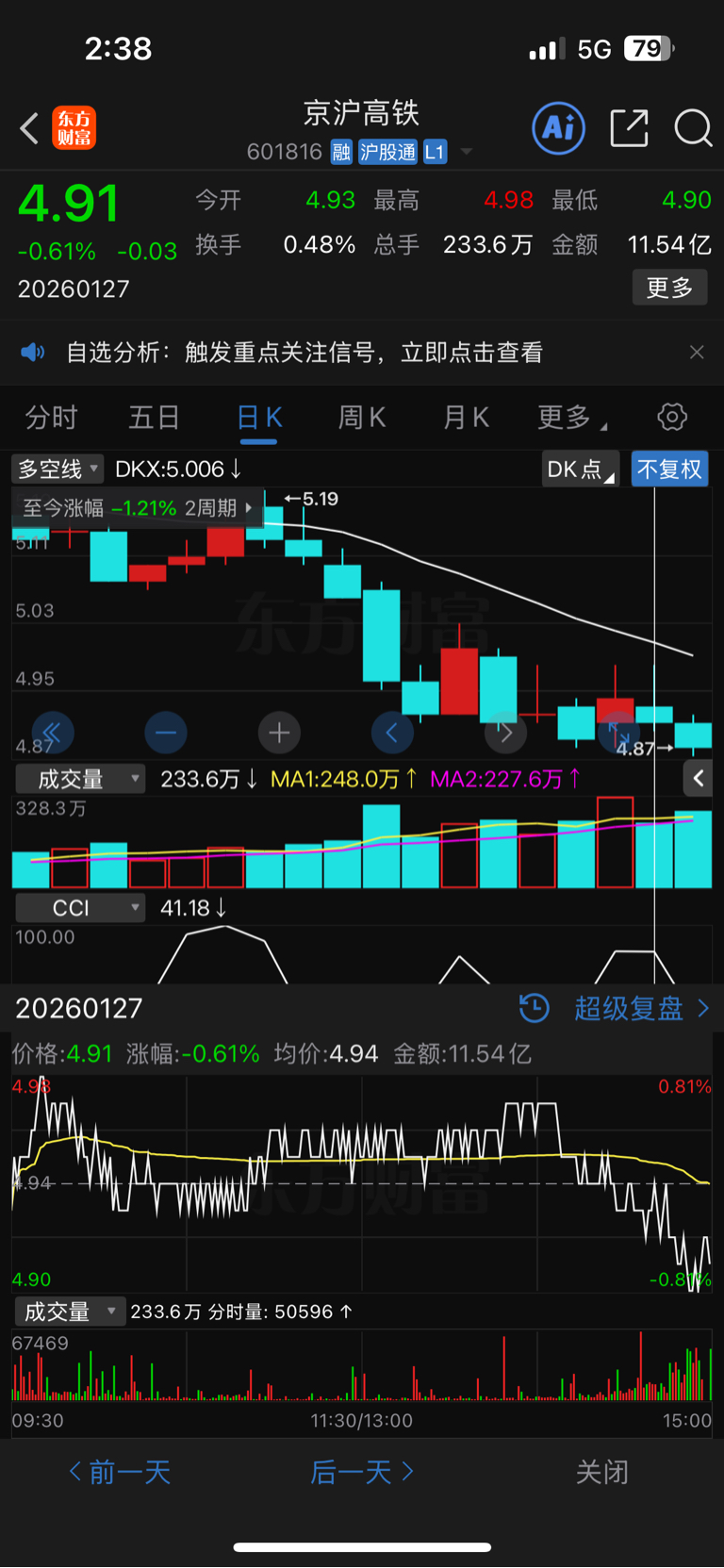Tap the iOS home indicator bar
Viewport: 724px width, 1568px height.
pos(362,1547)
